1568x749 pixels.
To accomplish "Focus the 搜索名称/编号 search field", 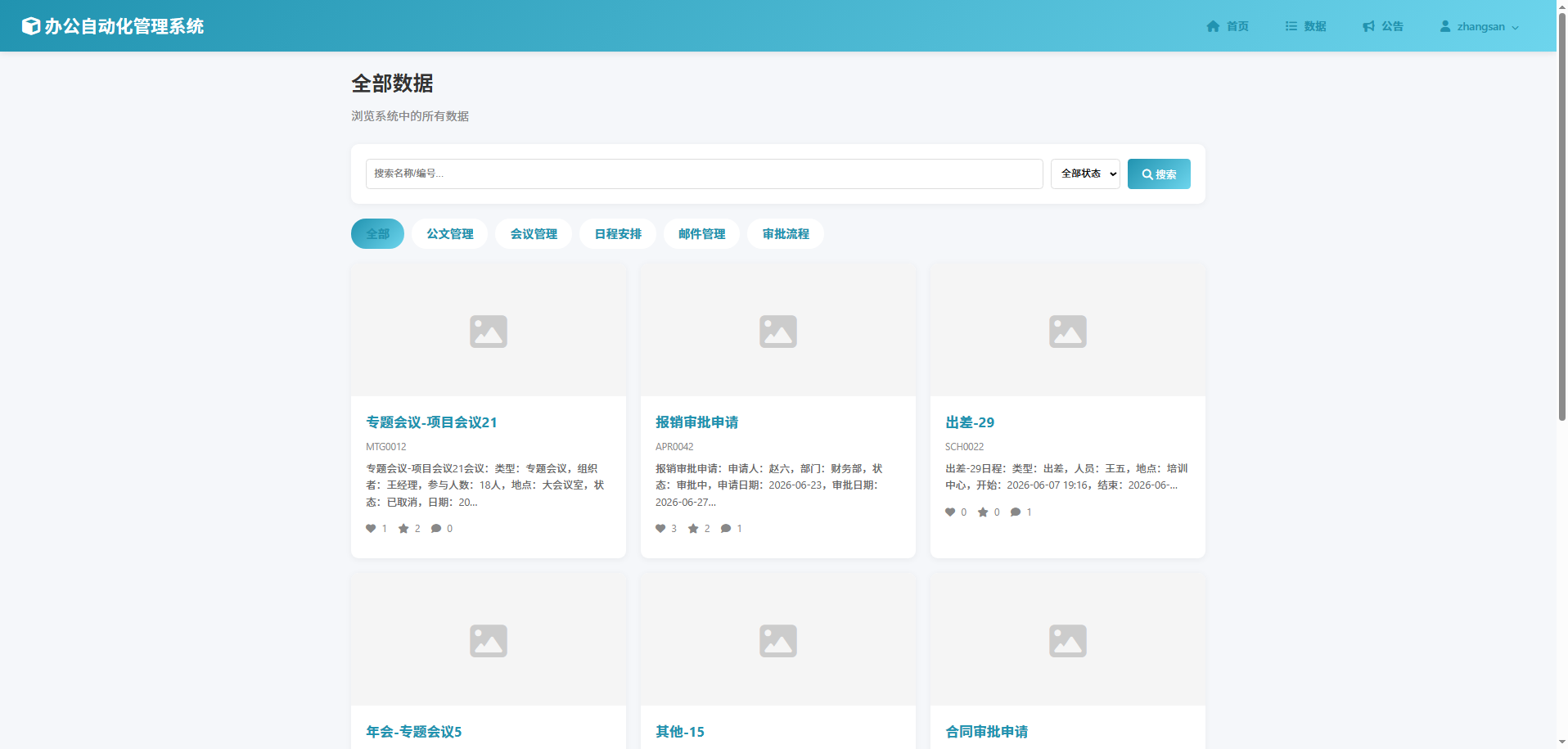I will tap(704, 174).
